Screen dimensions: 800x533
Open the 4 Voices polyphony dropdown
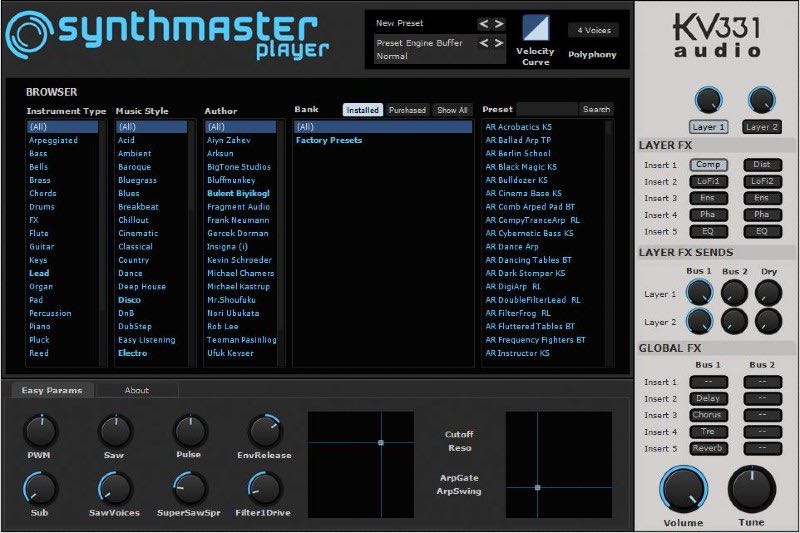click(x=593, y=30)
